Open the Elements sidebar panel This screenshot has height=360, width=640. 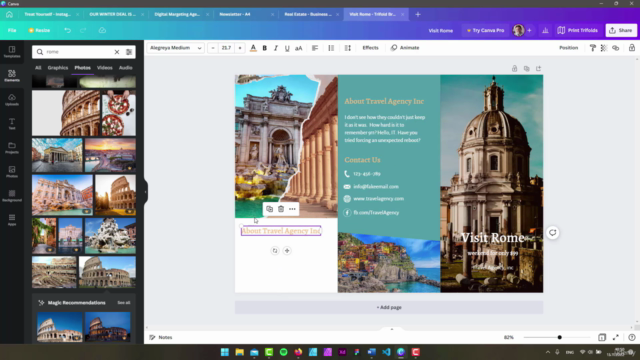(x=12, y=76)
